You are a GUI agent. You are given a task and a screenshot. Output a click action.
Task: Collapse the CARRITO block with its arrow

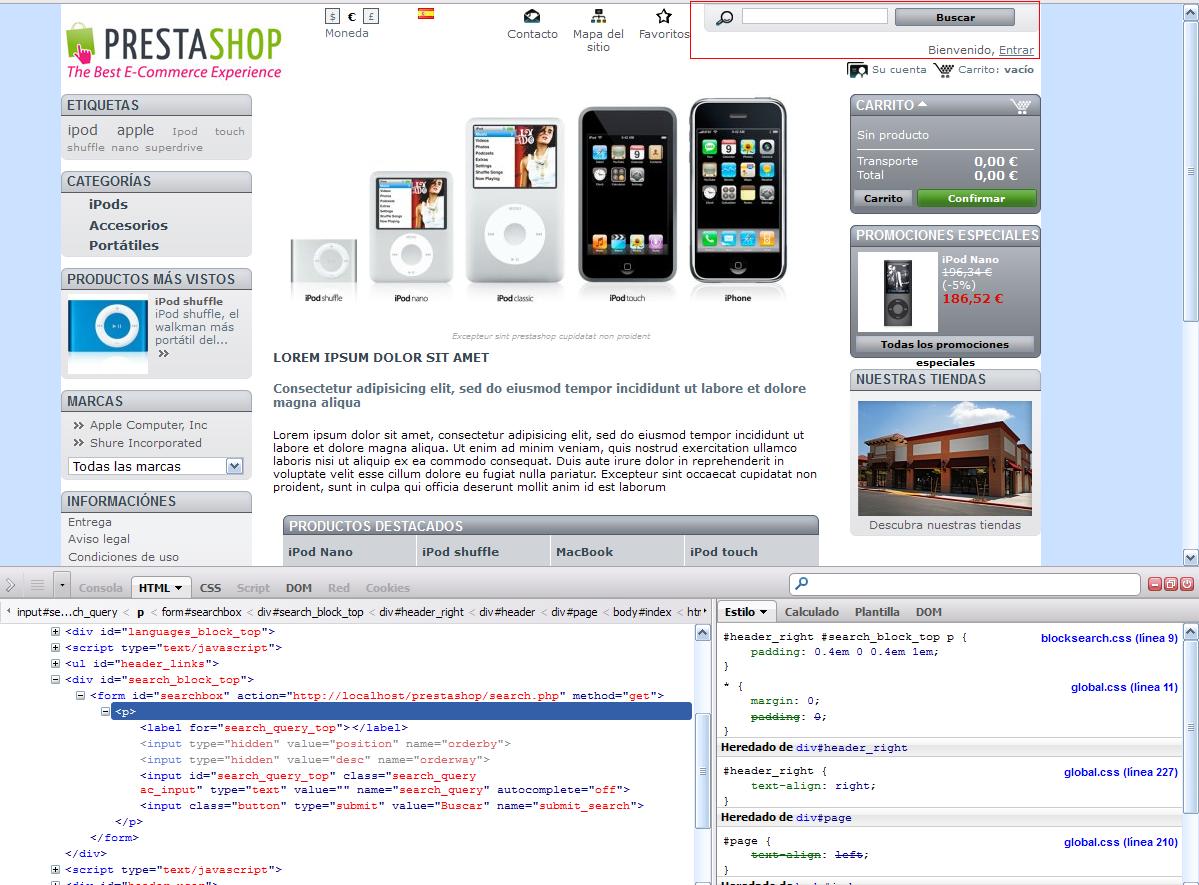point(922,104)
